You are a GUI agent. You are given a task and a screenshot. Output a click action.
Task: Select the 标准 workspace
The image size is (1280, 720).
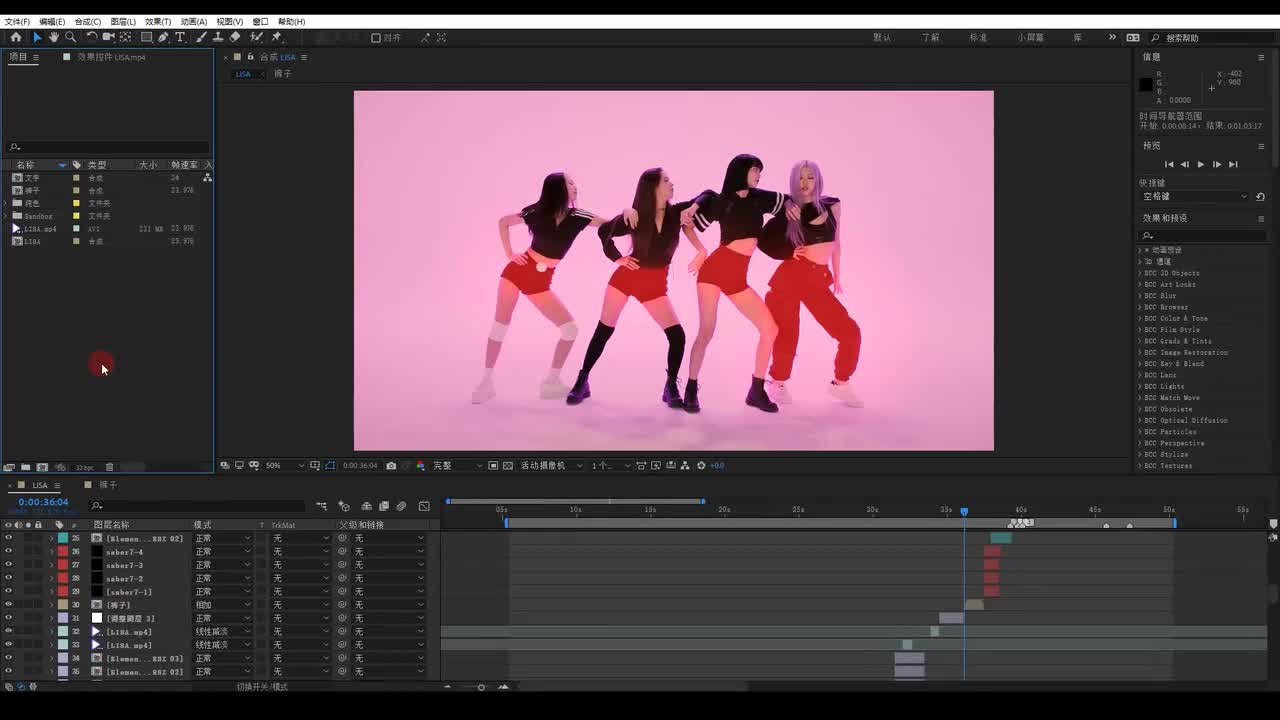pyautogui.click(x=978, y=38)
